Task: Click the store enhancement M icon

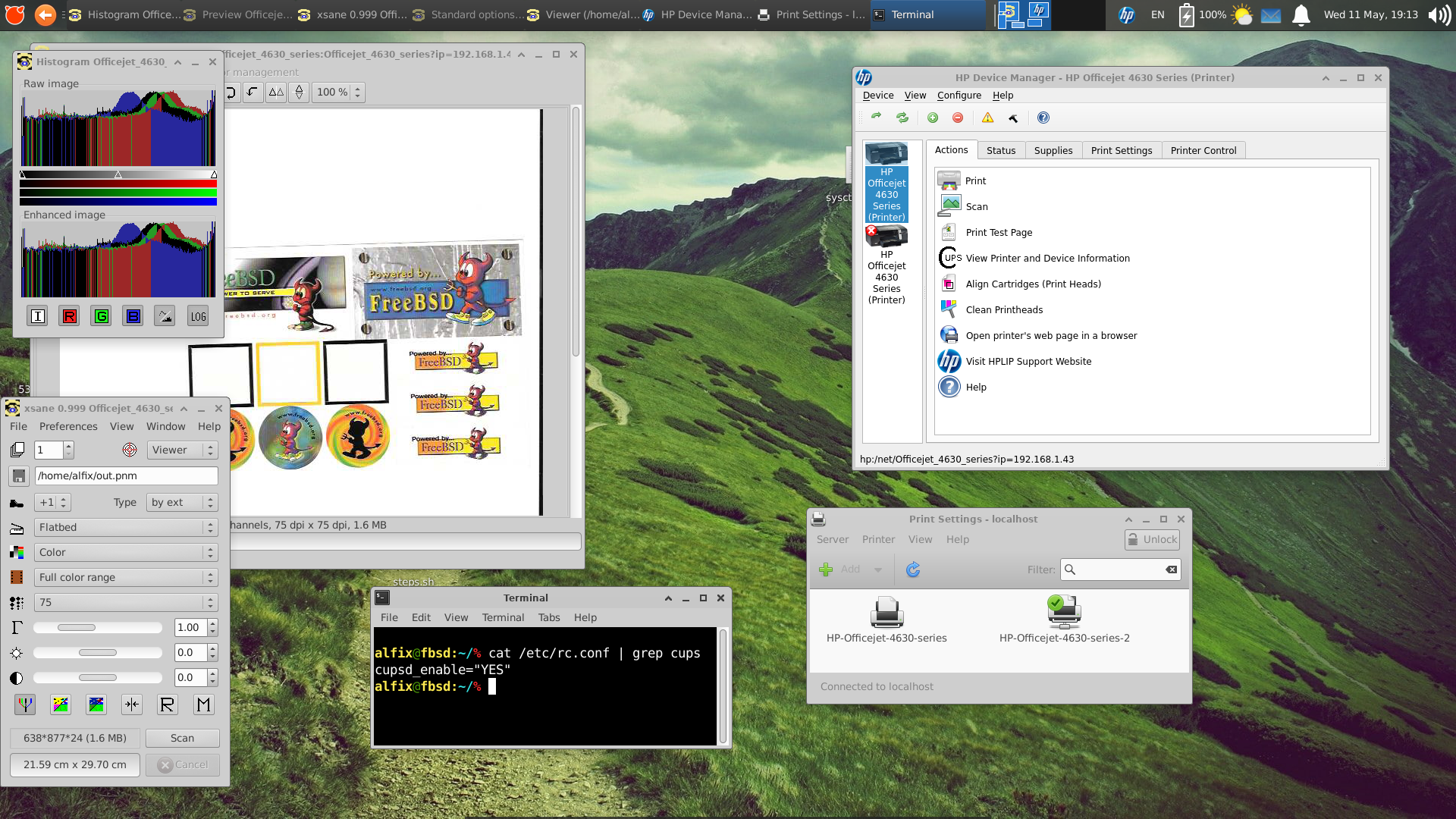Action: [x=203, y=704]
